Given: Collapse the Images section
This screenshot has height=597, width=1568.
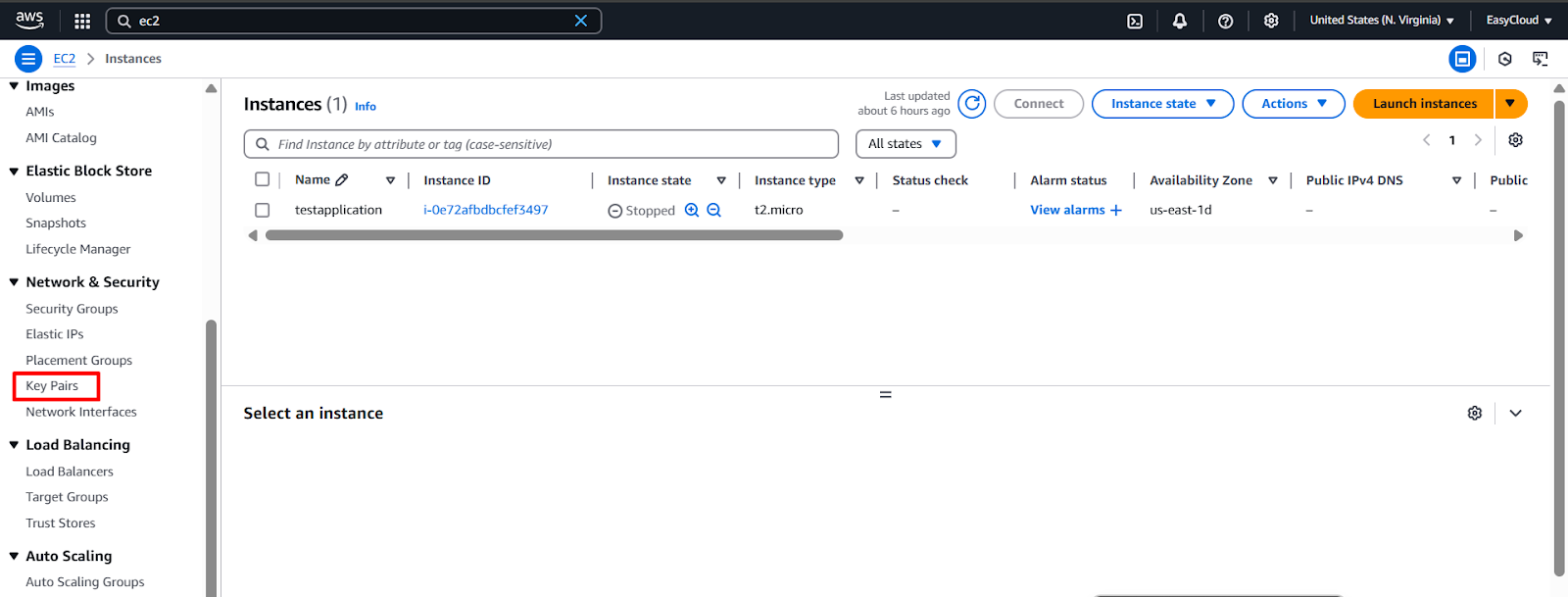Looking at the screenshot, I should [14, 86].
